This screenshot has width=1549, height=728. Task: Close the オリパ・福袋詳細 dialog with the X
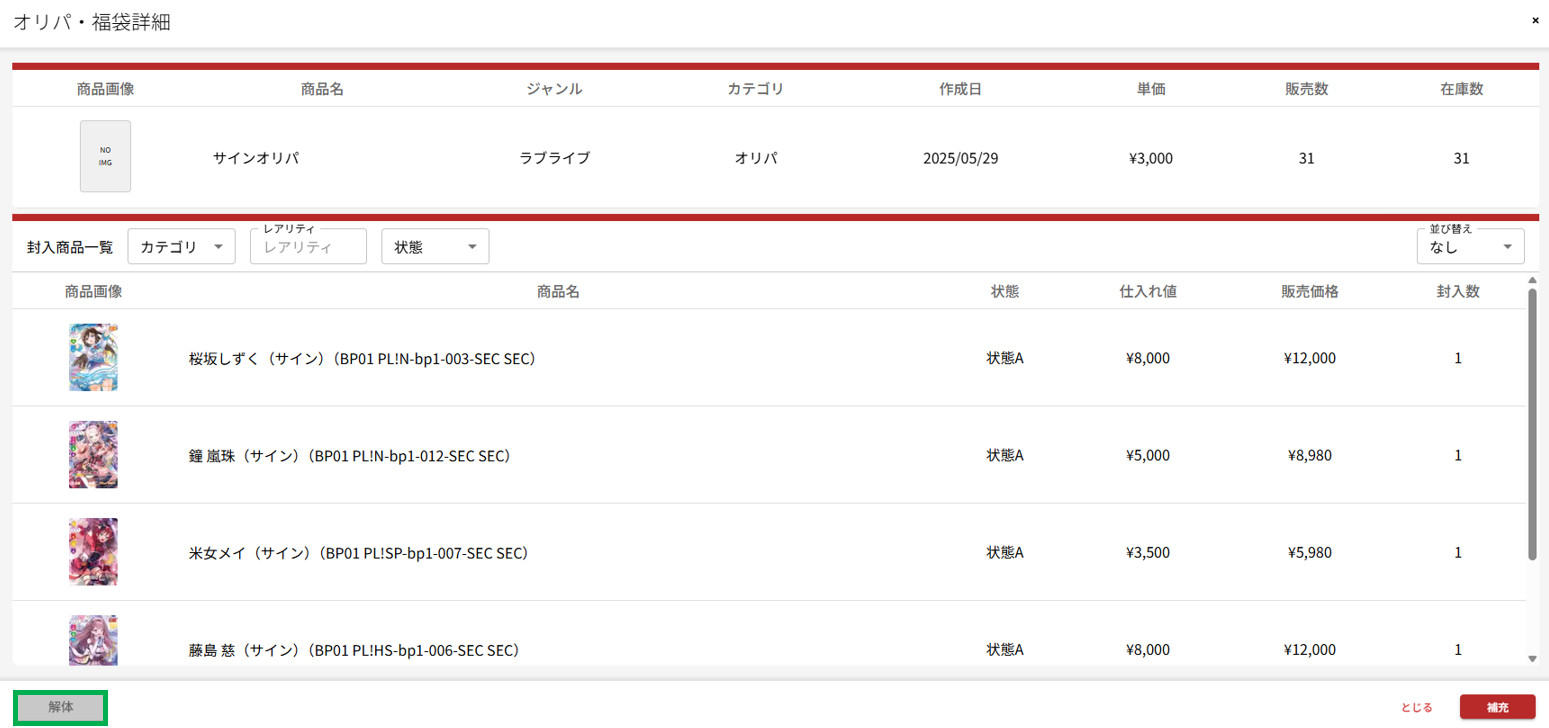[x=1535, y=20]
